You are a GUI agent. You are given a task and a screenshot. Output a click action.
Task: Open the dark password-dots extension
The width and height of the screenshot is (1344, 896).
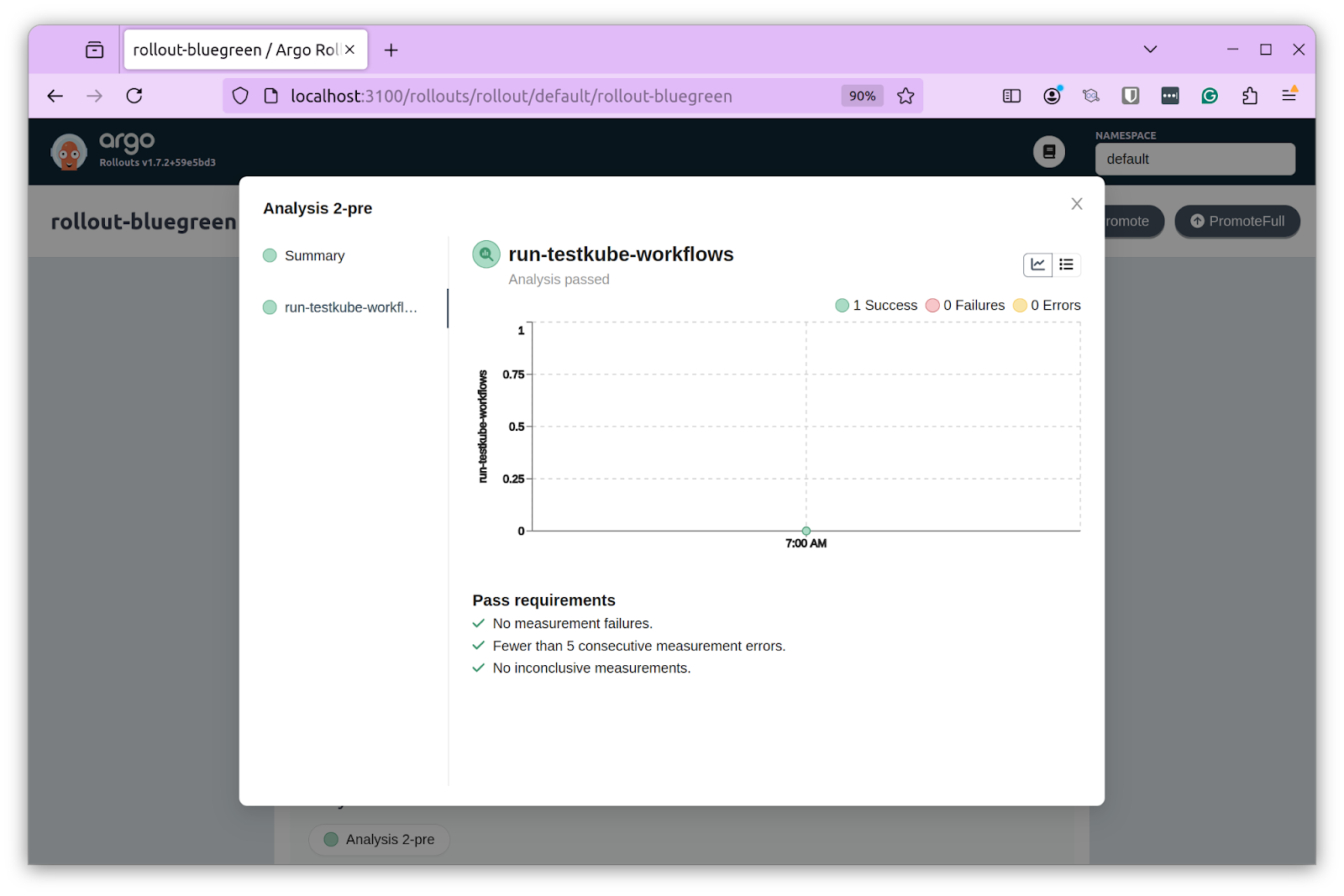[1170, 96]
